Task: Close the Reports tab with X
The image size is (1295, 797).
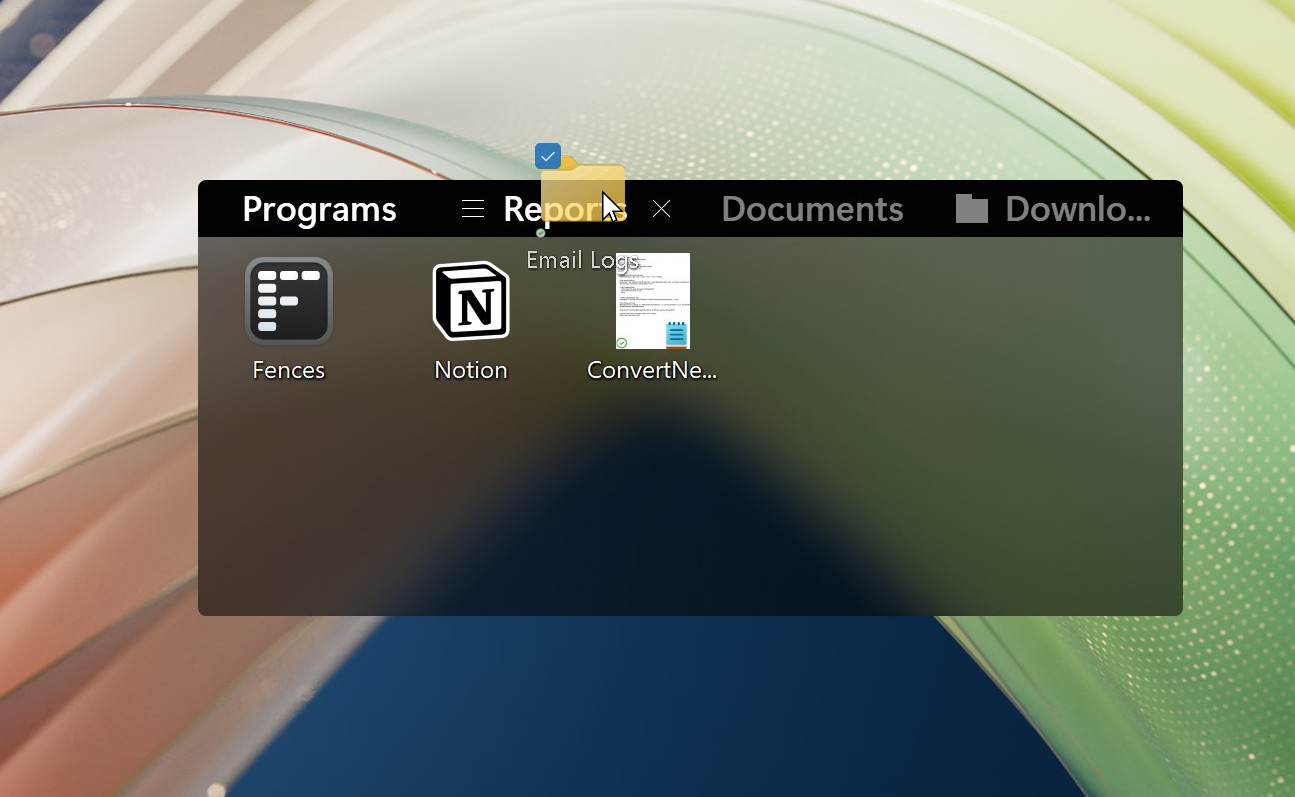Action: point(661,208)
